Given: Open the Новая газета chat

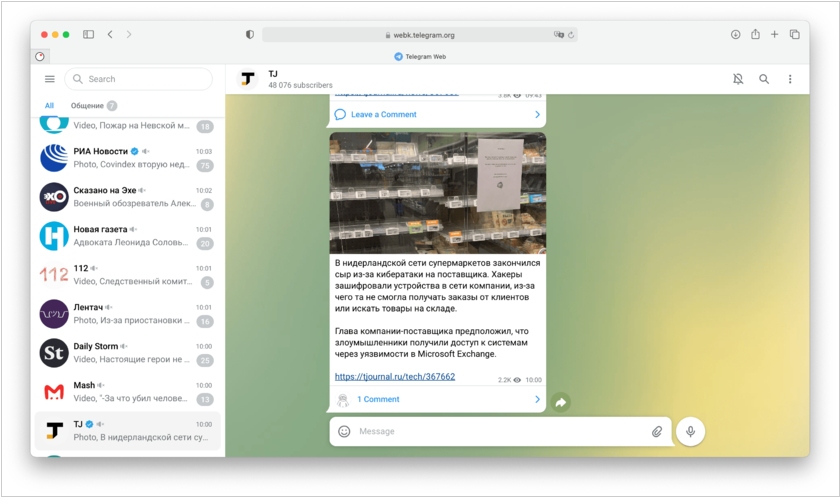Looking at the screenshot, I should point(128,236).
